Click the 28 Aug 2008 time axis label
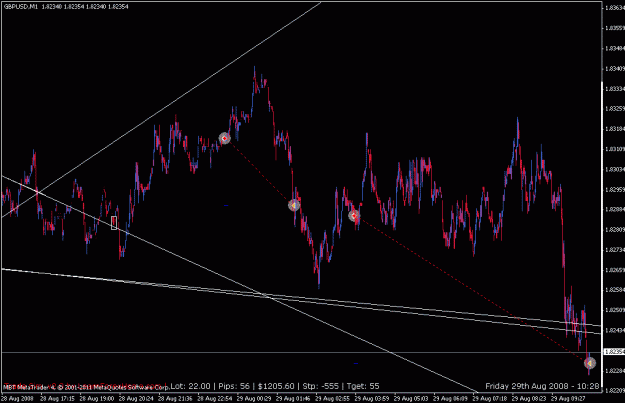 (x=18, y=398)
